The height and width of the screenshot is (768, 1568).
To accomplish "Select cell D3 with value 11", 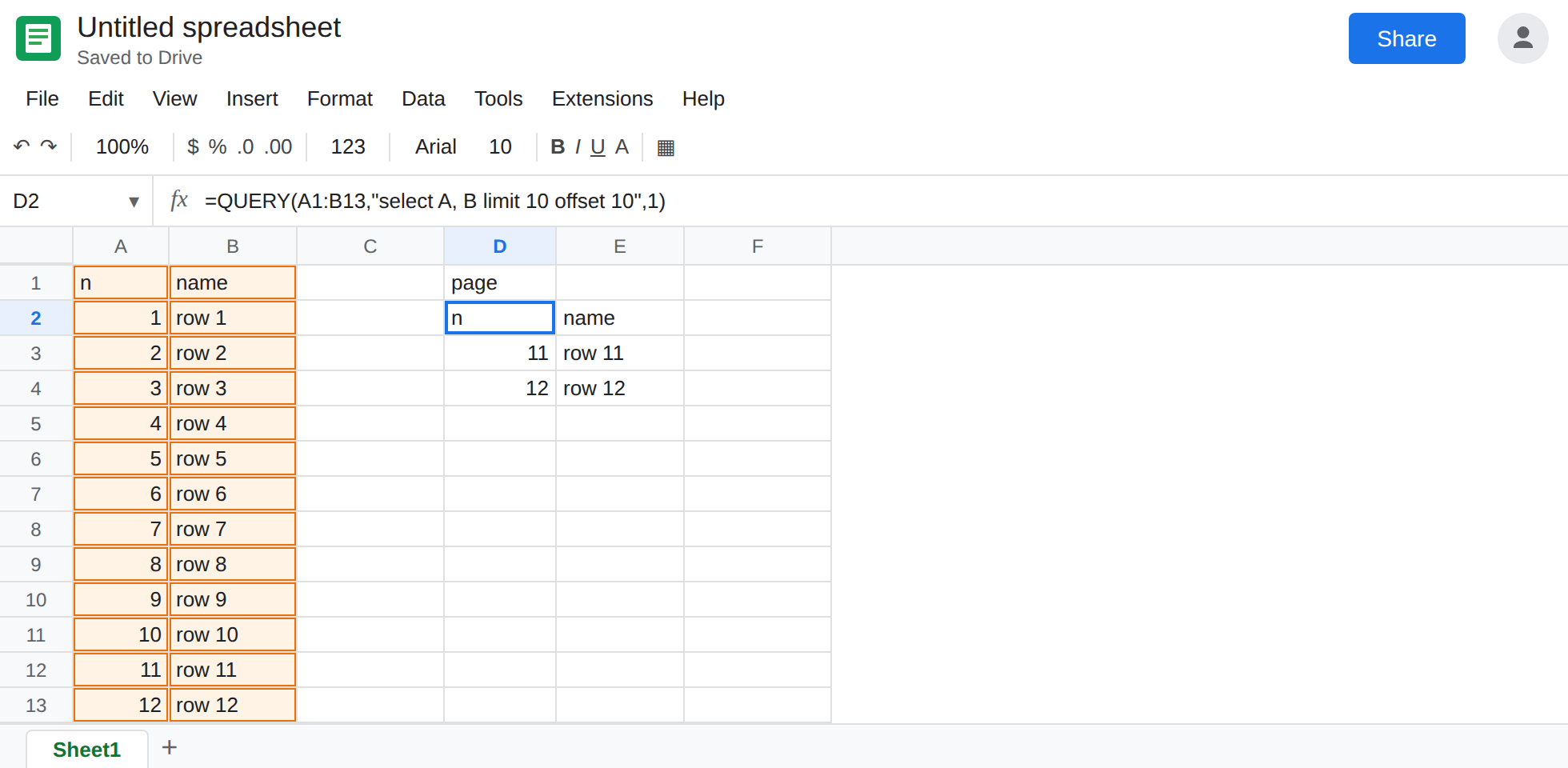I will click(x=500, y=354).
